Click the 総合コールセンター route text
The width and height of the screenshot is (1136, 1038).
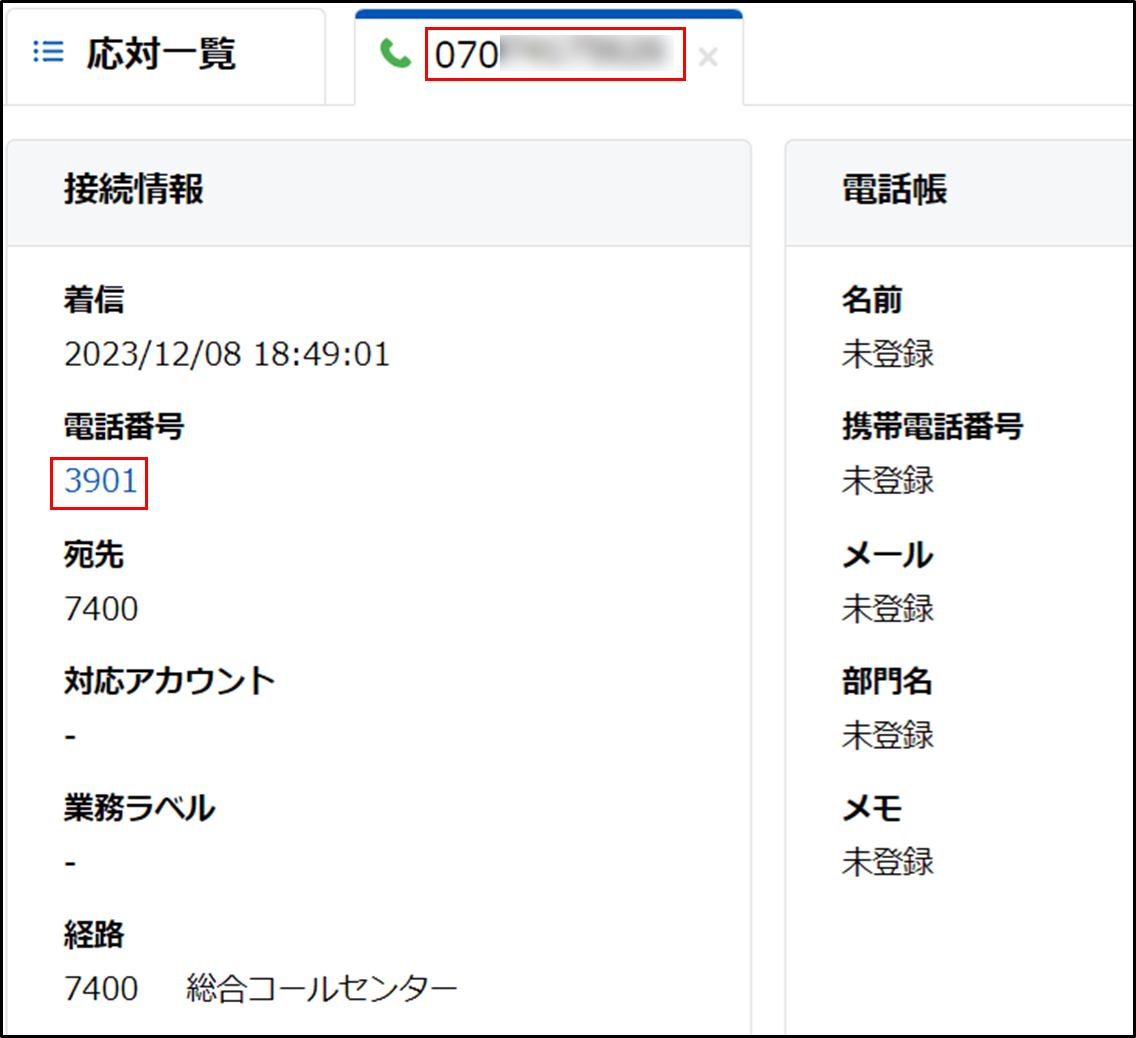(321, 989)
